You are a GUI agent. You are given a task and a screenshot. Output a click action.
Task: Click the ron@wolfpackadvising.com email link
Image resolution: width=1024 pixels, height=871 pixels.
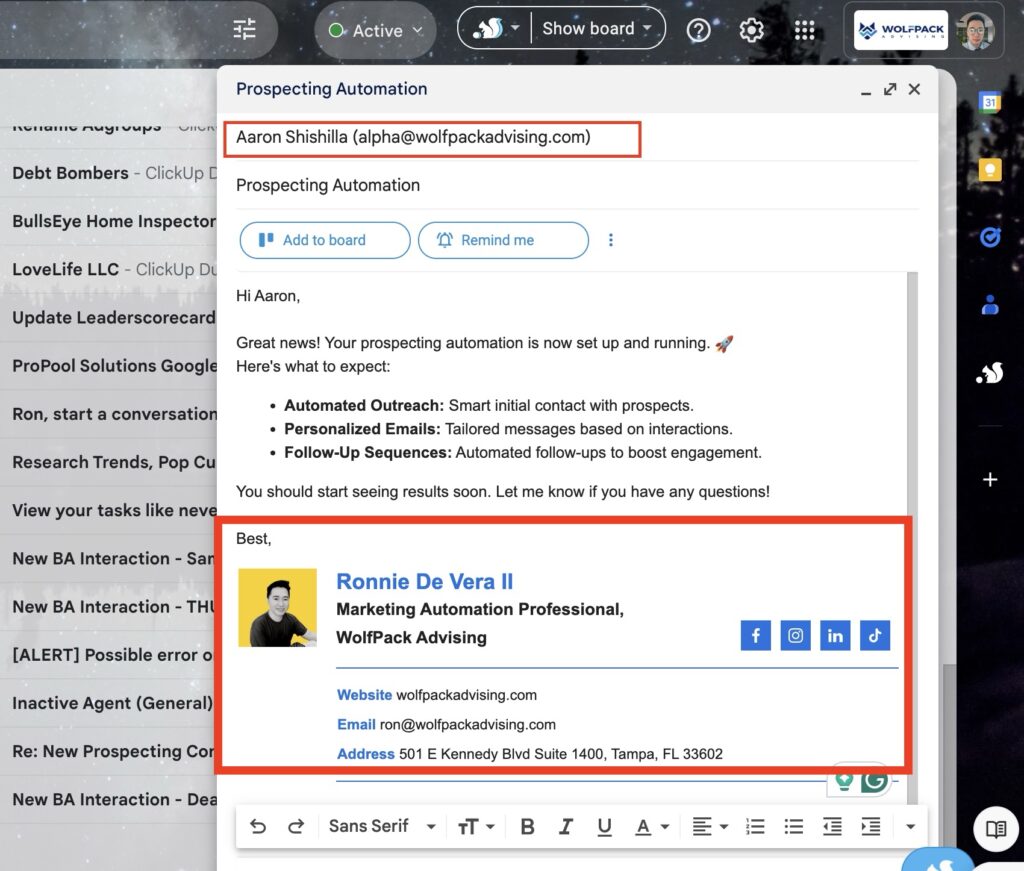(x=468, y=724)
